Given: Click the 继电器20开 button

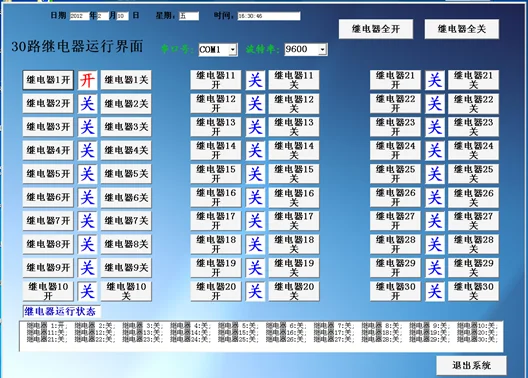Looking at the screenshot, I should [x=216, y=291].
